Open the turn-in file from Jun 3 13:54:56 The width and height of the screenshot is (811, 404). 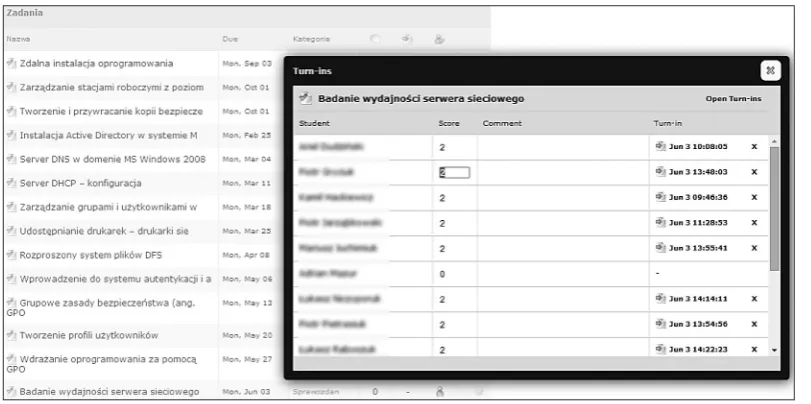coord(660,324)
